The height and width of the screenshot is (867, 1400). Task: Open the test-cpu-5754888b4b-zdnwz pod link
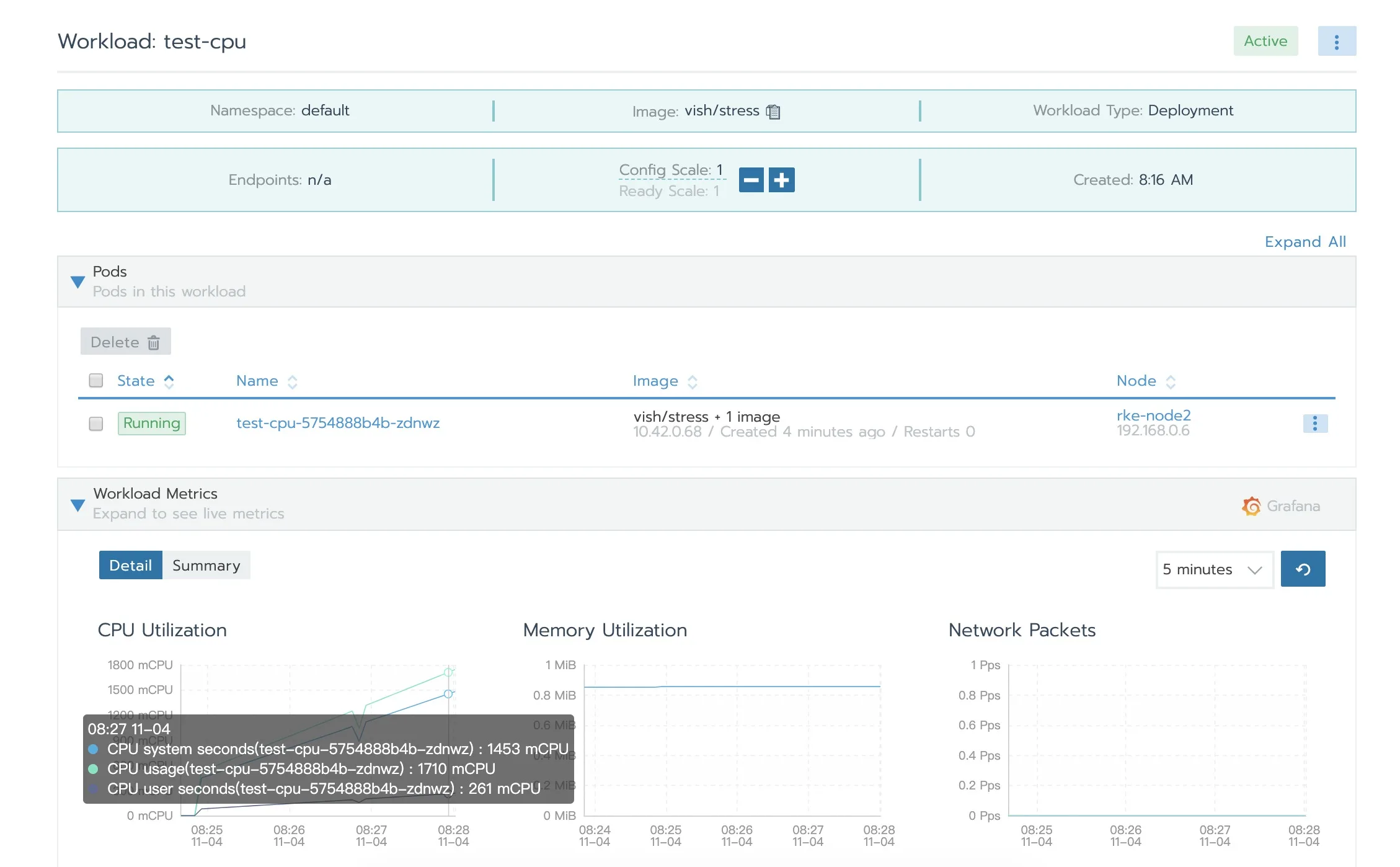(338, 423)
